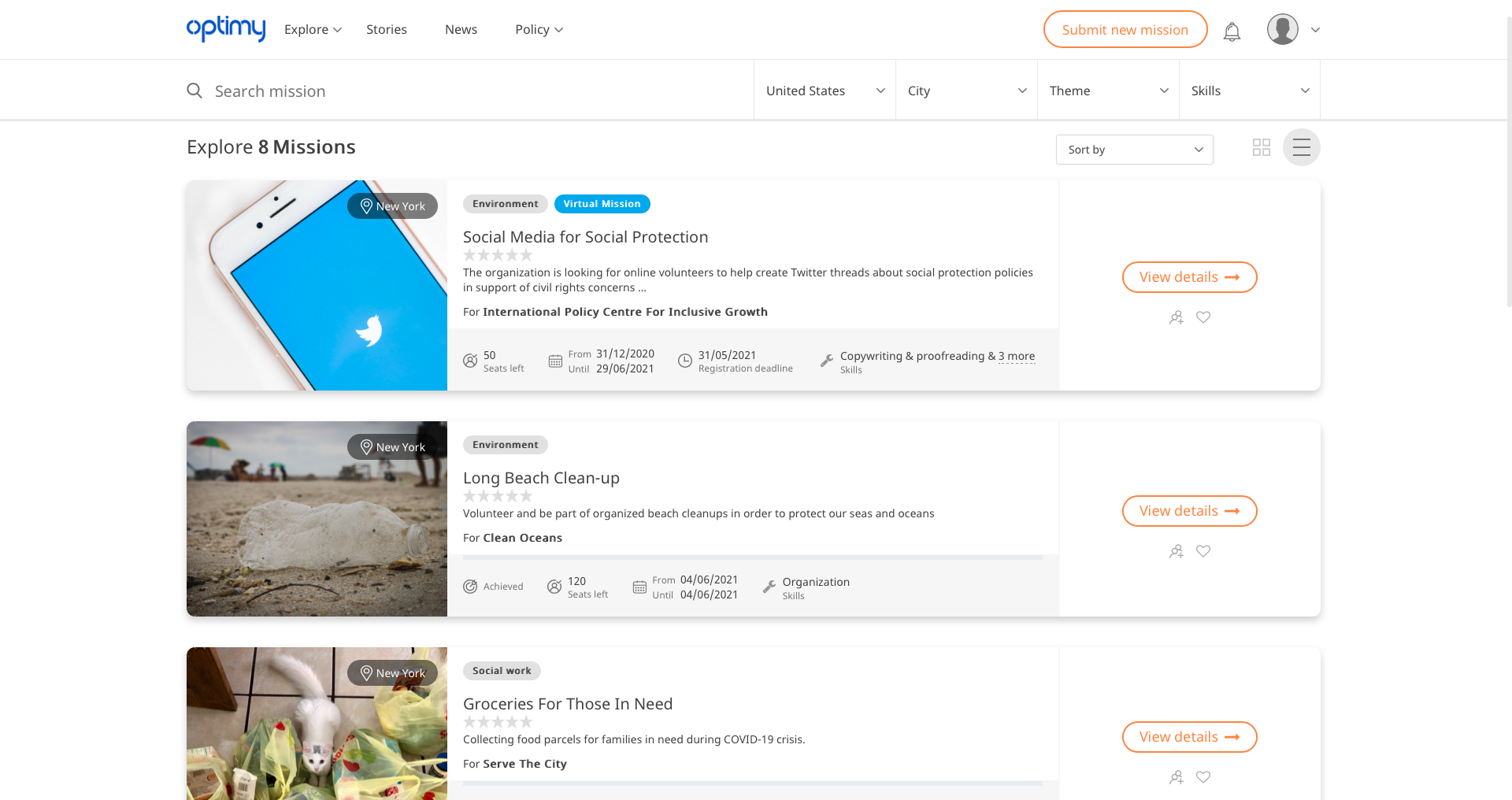This screenshot has height=800, width=1512.
Task: Open the Theme filter dropdown
Action: pyautogui.click(x=1108, y=91)
